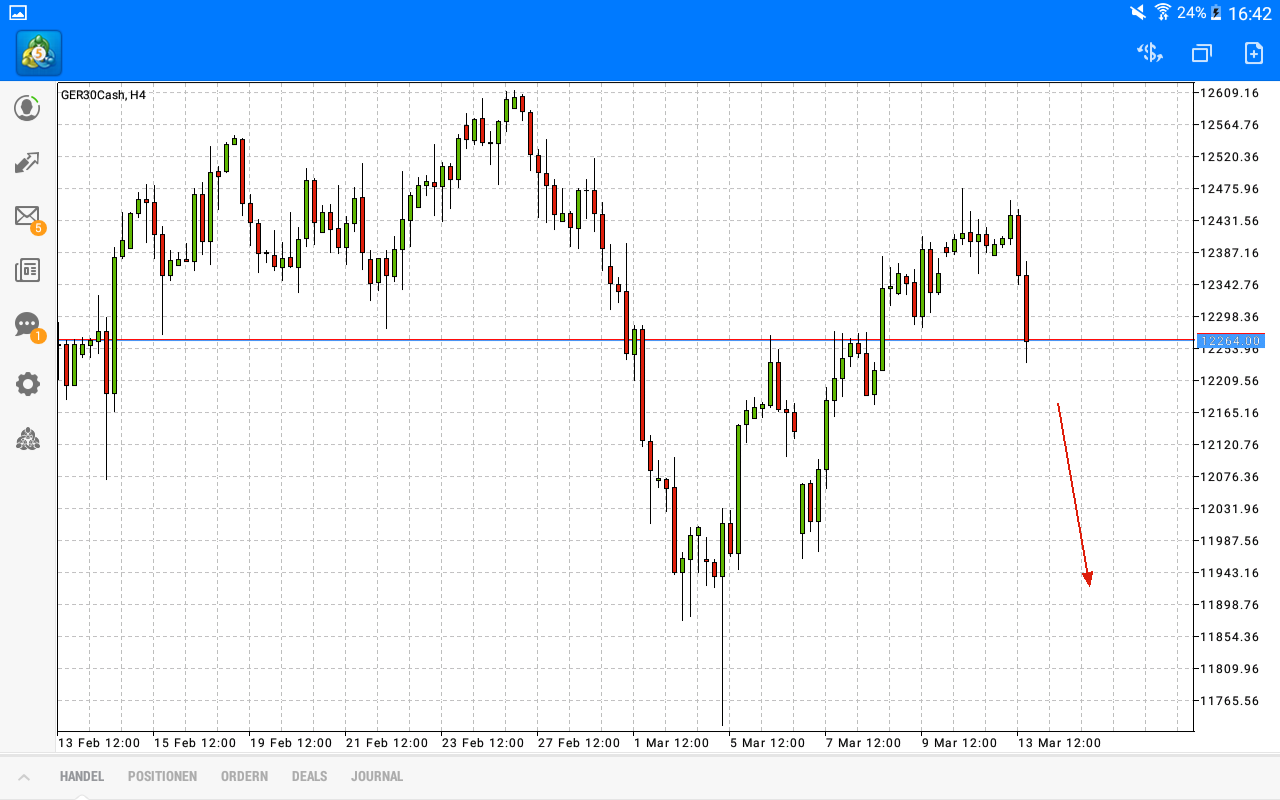The height and width of the screenshot is (800, 1280).
Task: Tap the battery status indicator
Action: (x=1213, y=14)
